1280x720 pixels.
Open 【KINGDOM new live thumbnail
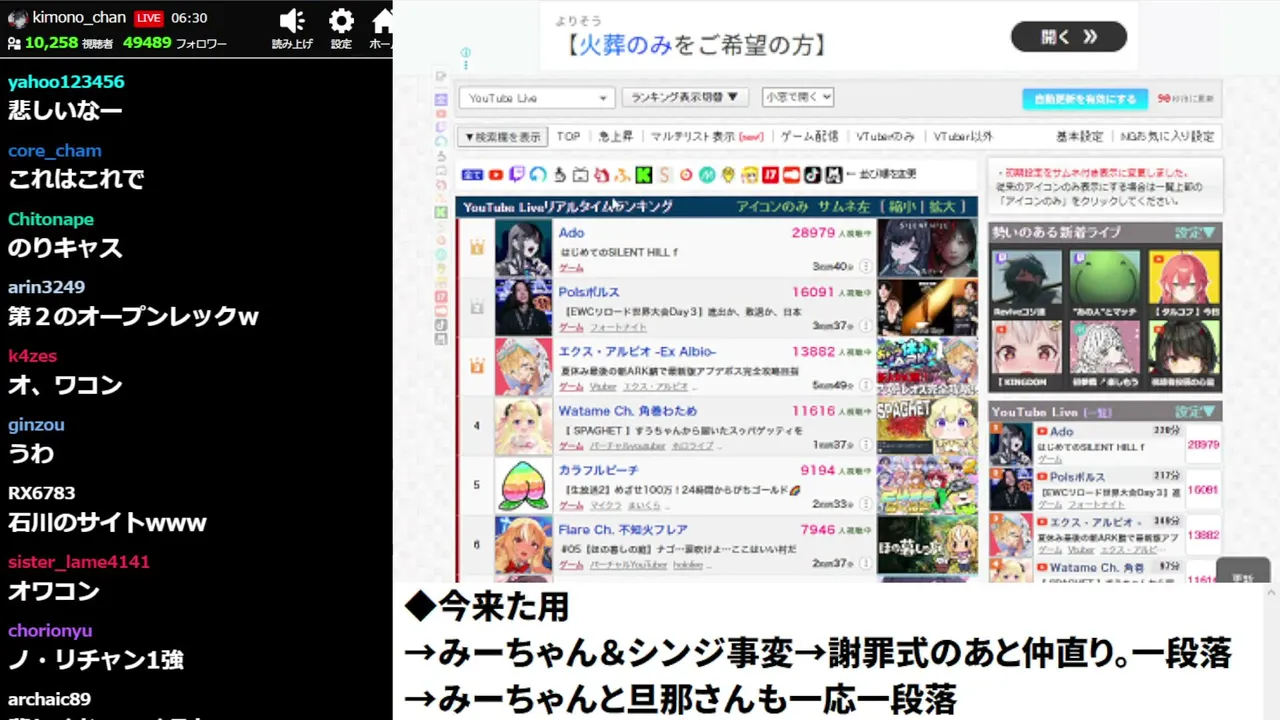(x=1027, y=354)
